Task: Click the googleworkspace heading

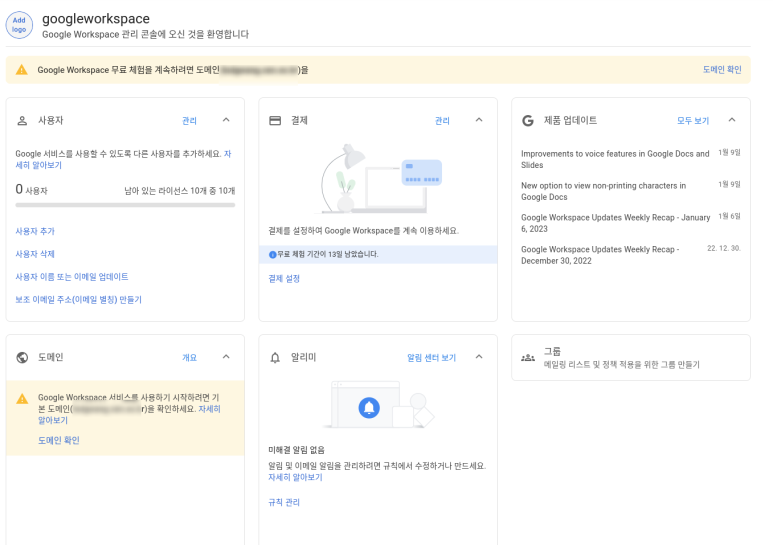Action: (x=96, y=19)
